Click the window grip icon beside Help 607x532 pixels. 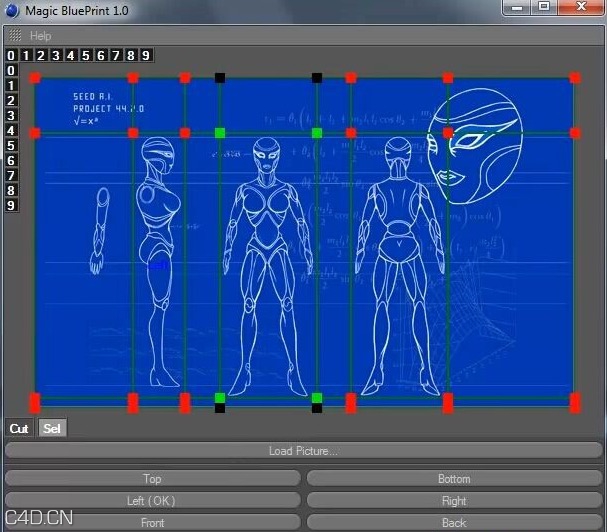click(x=15, y=35)
